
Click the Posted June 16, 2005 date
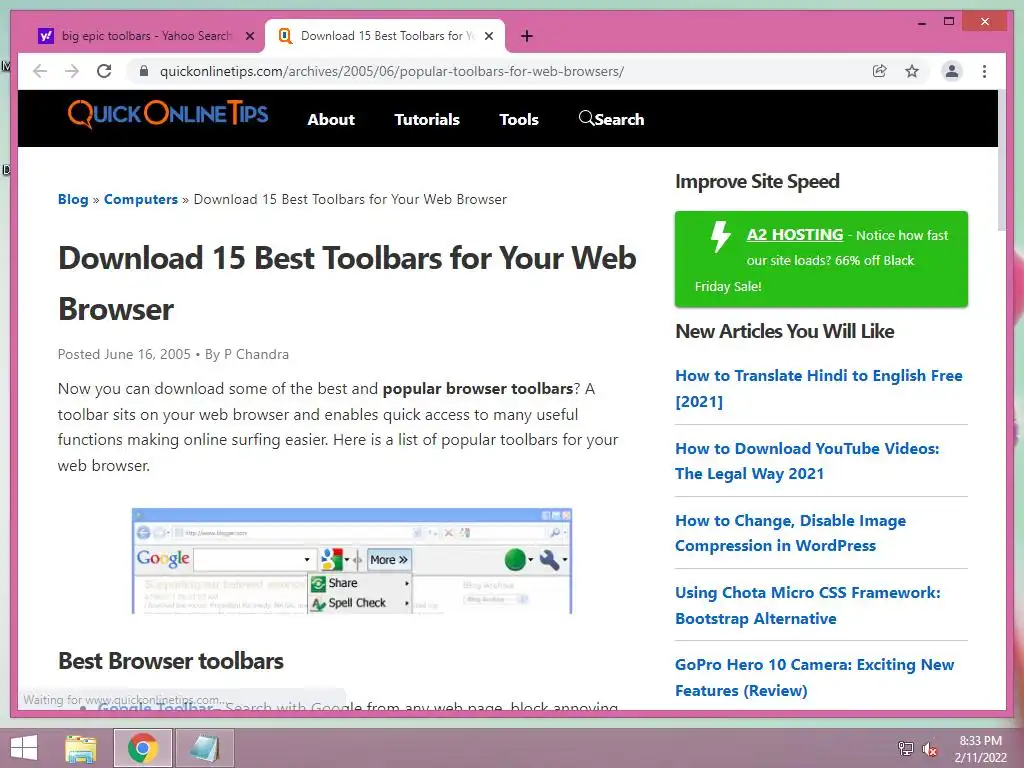tap(124, 354)
